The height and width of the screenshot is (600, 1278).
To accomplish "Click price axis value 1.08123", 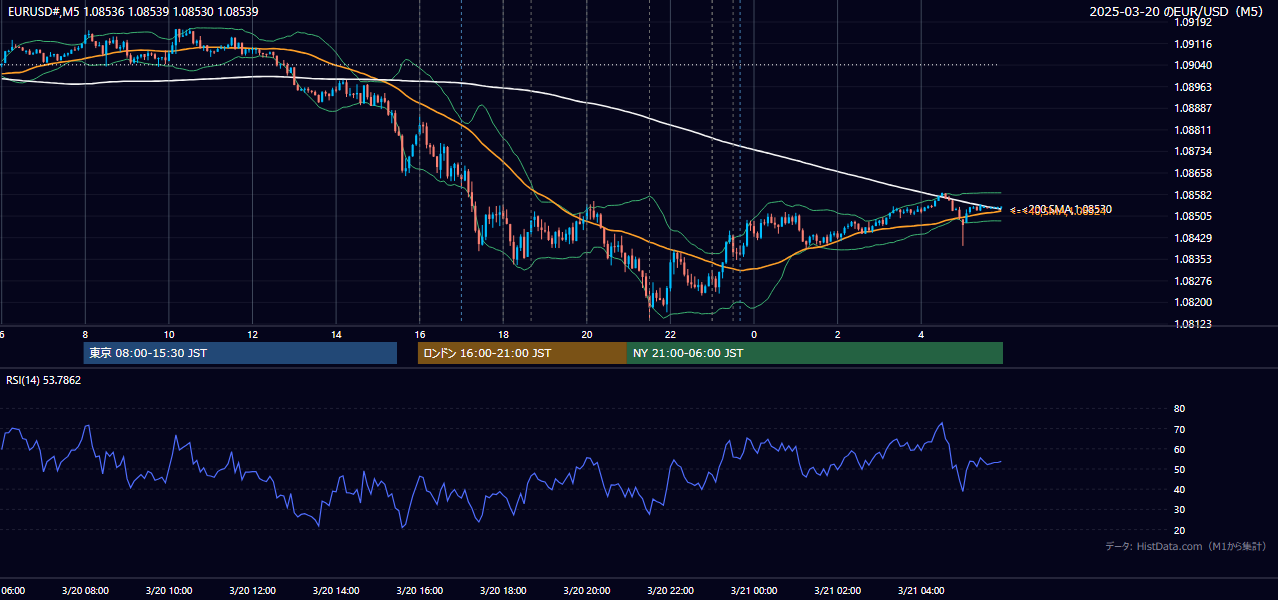I will point(1194,324).
